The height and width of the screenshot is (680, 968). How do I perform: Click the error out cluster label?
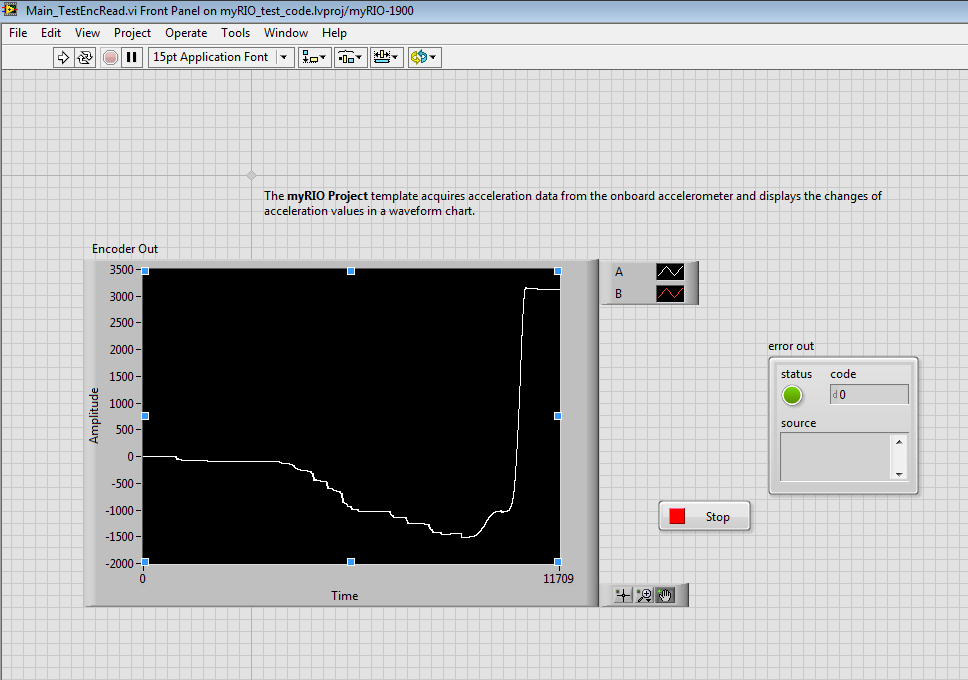[x=791, y=346]
